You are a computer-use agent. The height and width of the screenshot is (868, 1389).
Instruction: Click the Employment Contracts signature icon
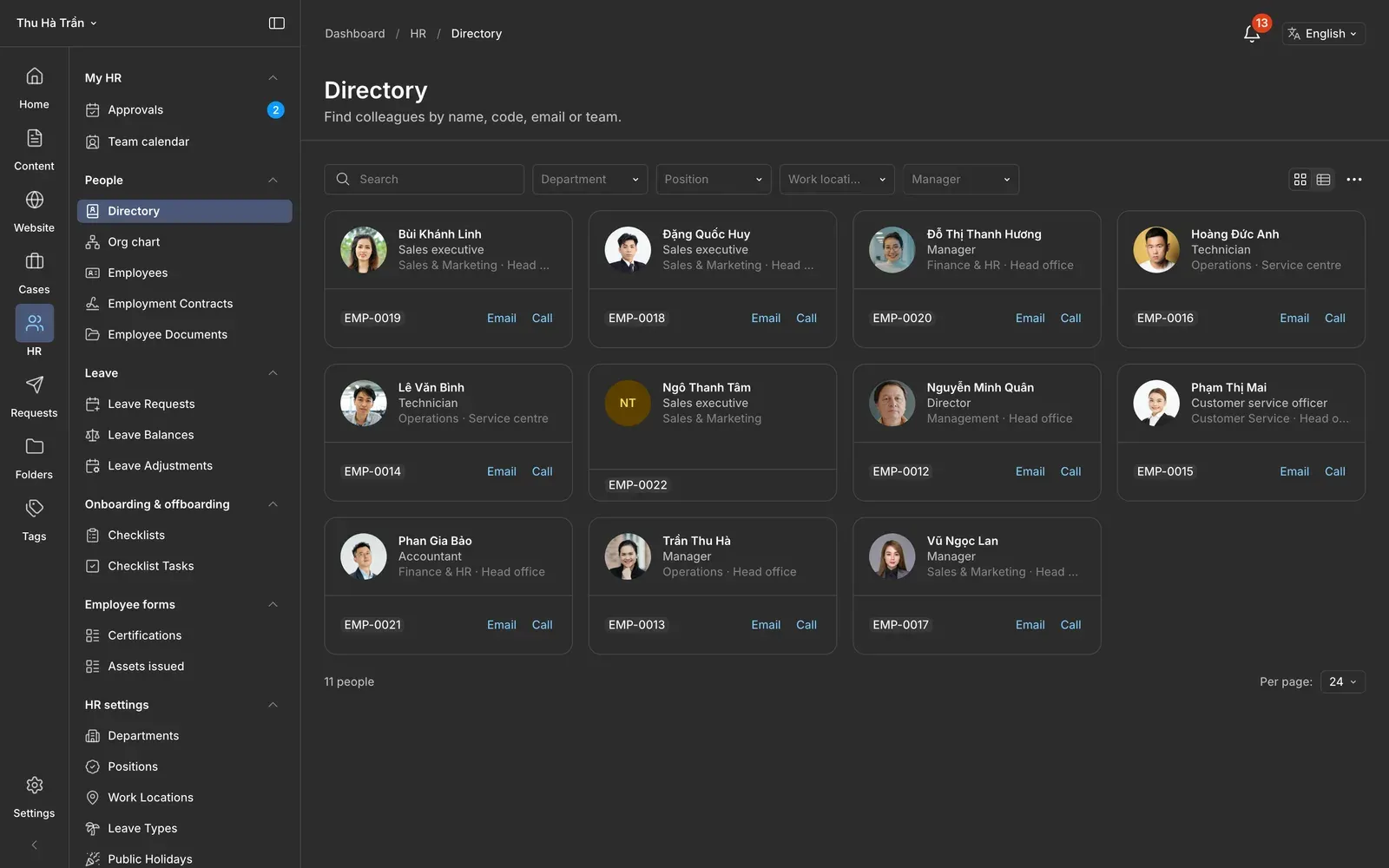tap(93, 304)
